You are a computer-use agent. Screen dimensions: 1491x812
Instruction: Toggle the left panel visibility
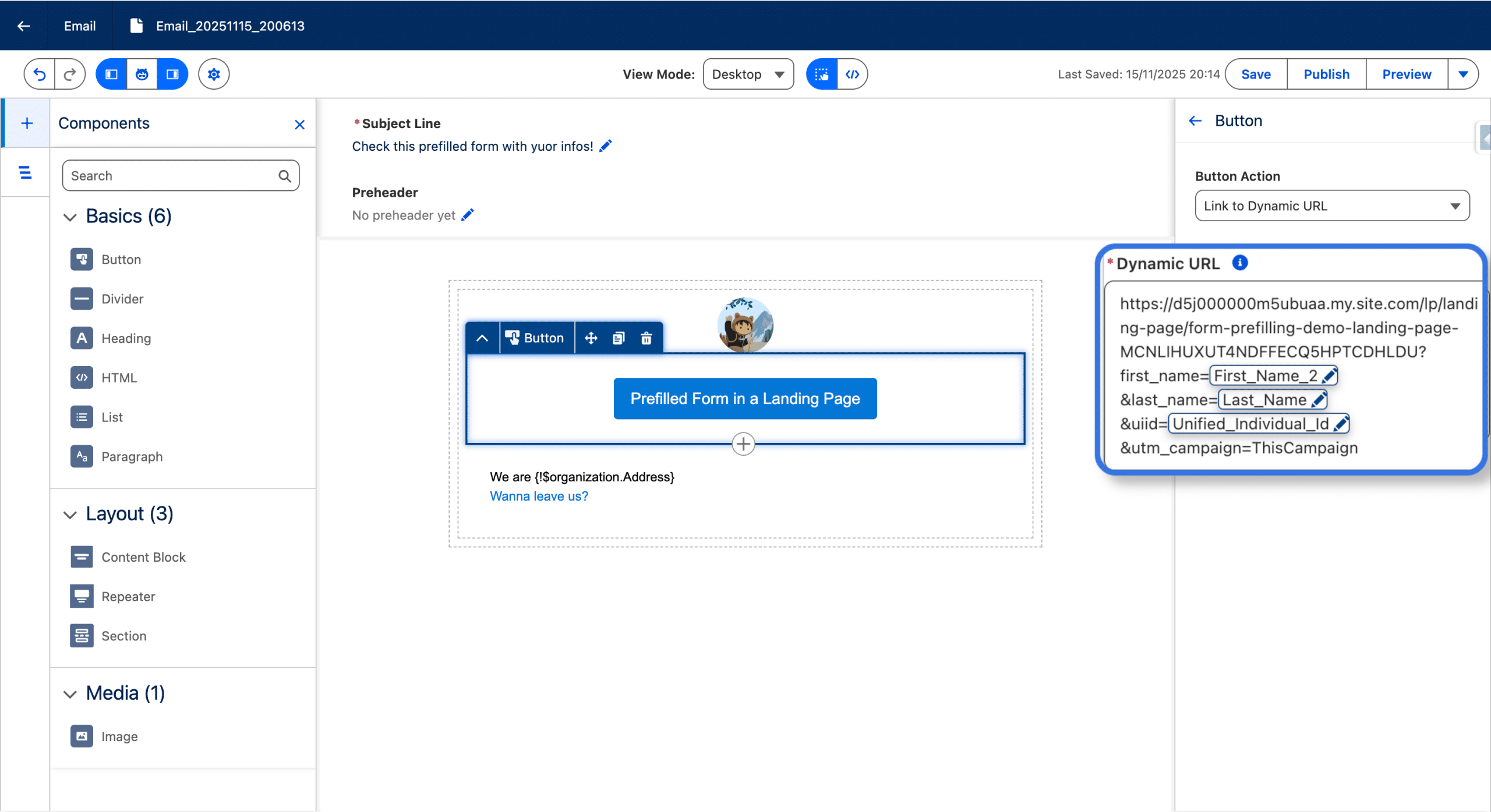coord(111,75)
